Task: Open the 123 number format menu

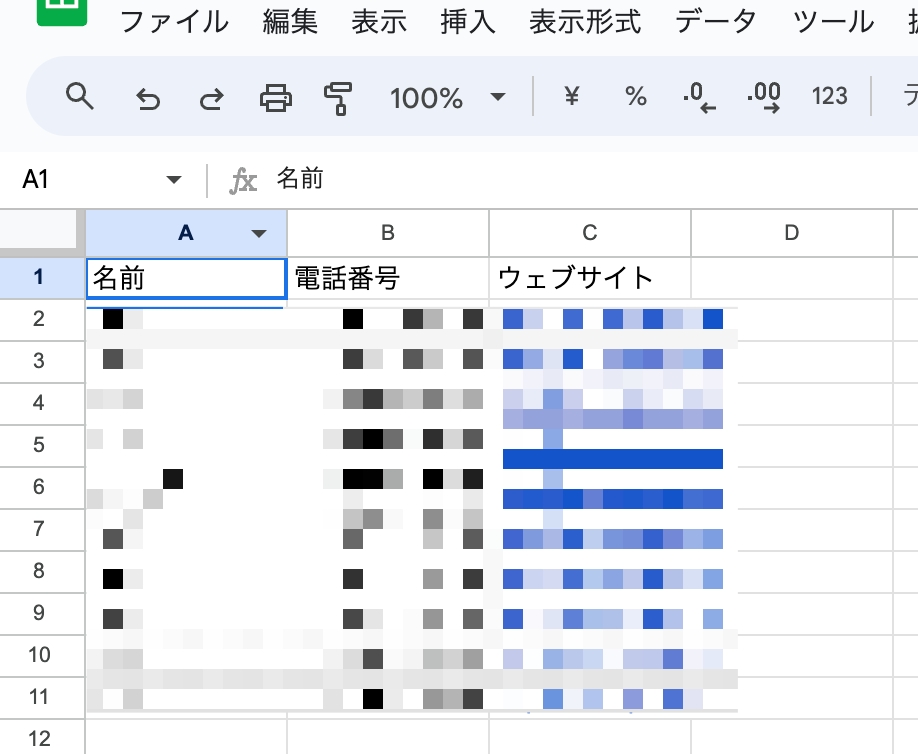Action: point(830,96)
